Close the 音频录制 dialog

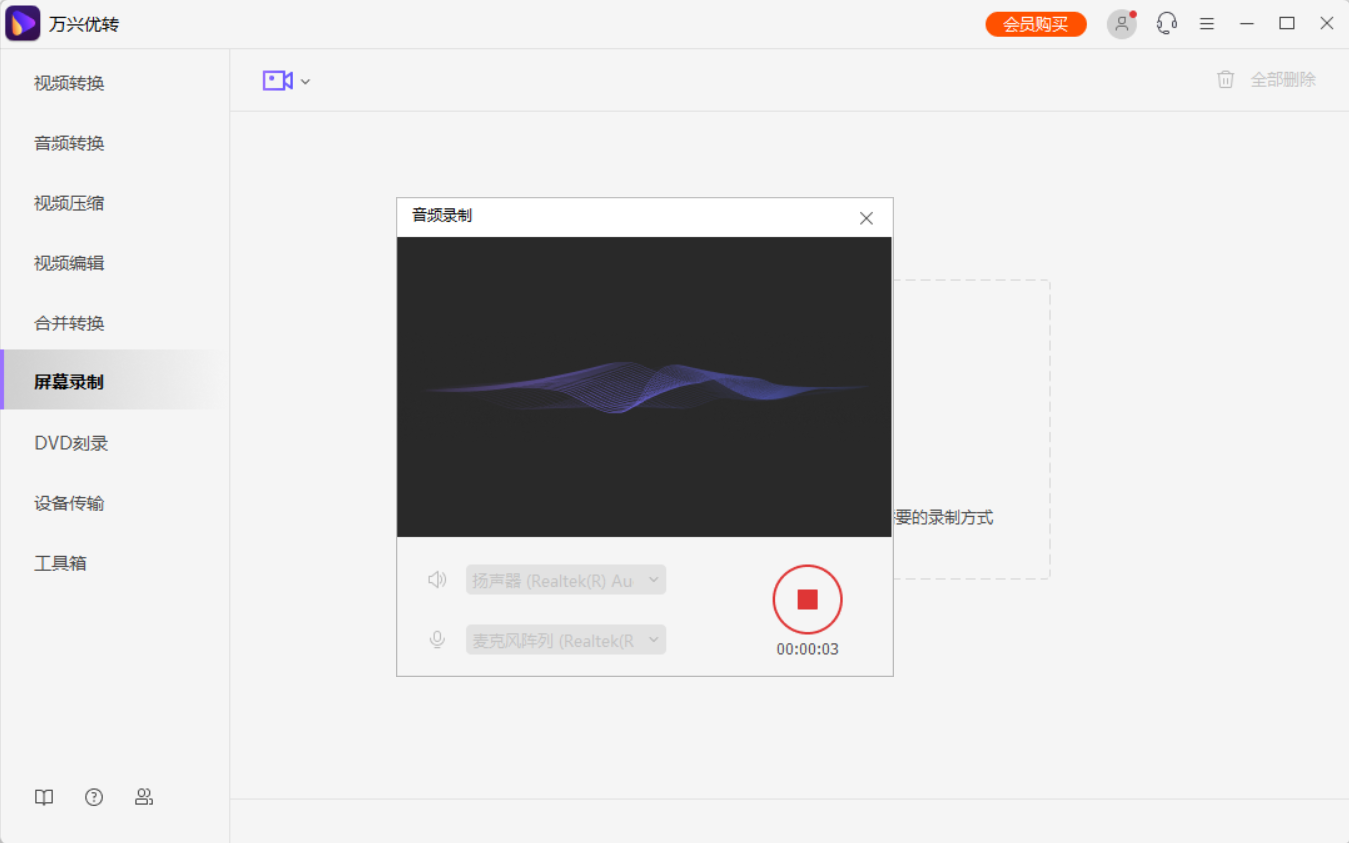tap(866, 217)
